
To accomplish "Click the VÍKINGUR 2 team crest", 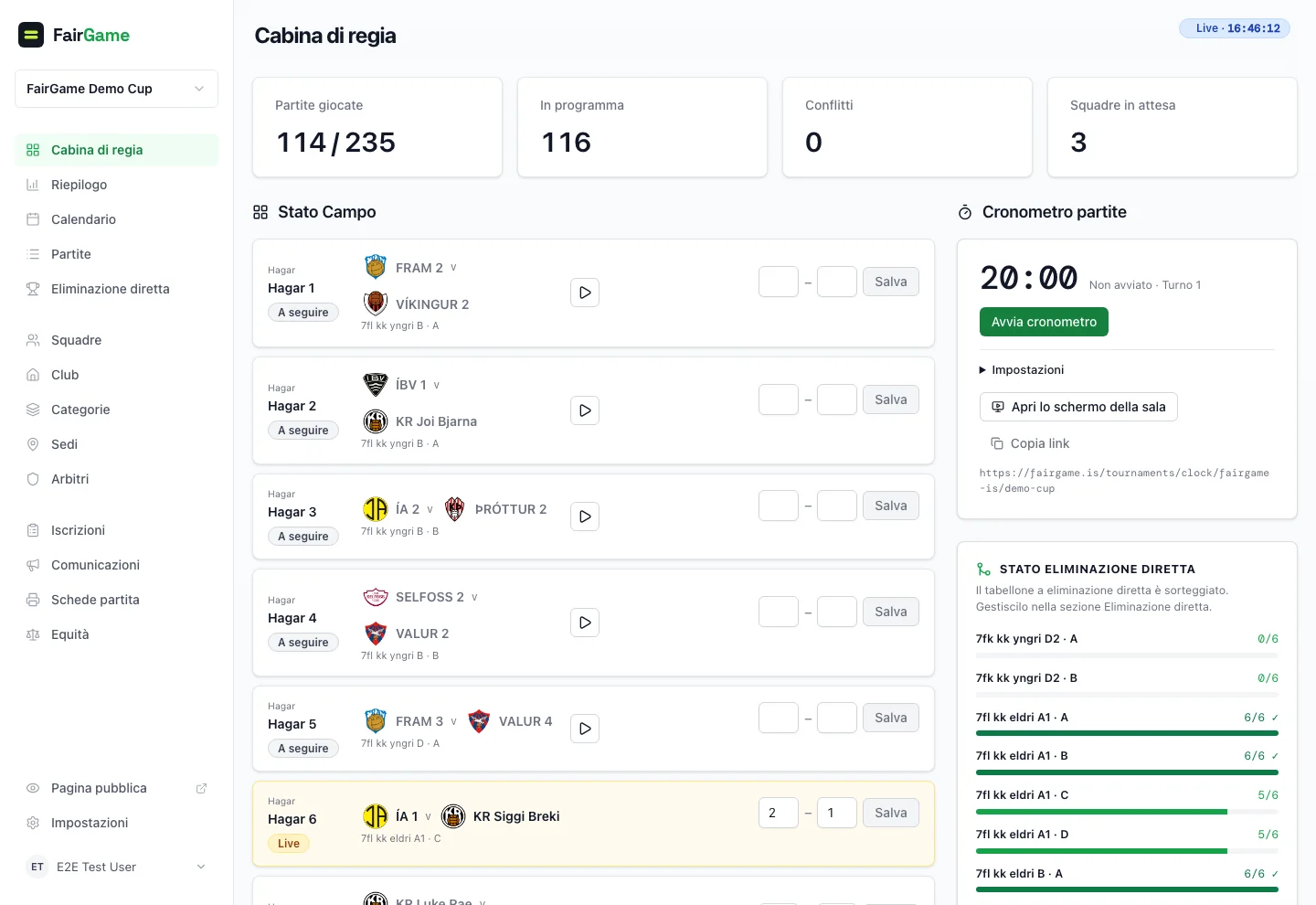I will coord(376,303).
